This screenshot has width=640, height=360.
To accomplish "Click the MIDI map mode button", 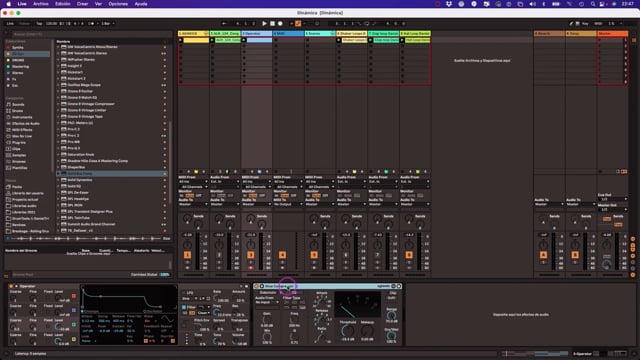I will point(598,24).
